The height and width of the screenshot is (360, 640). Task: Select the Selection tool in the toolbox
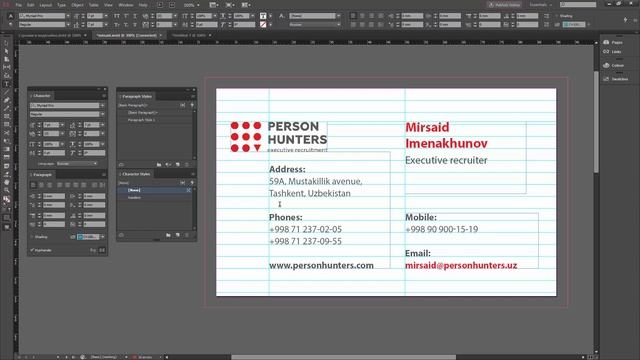pos(6,43)
